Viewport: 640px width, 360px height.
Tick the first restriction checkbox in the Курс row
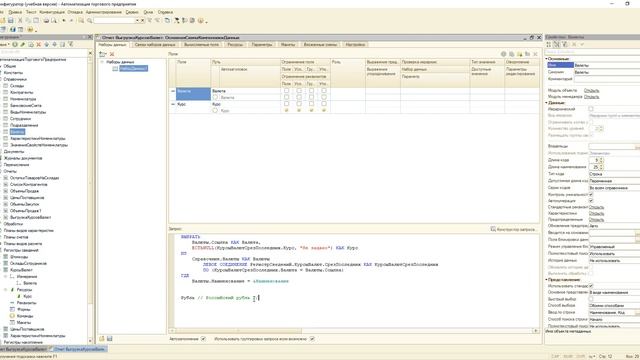click(287, 104)
